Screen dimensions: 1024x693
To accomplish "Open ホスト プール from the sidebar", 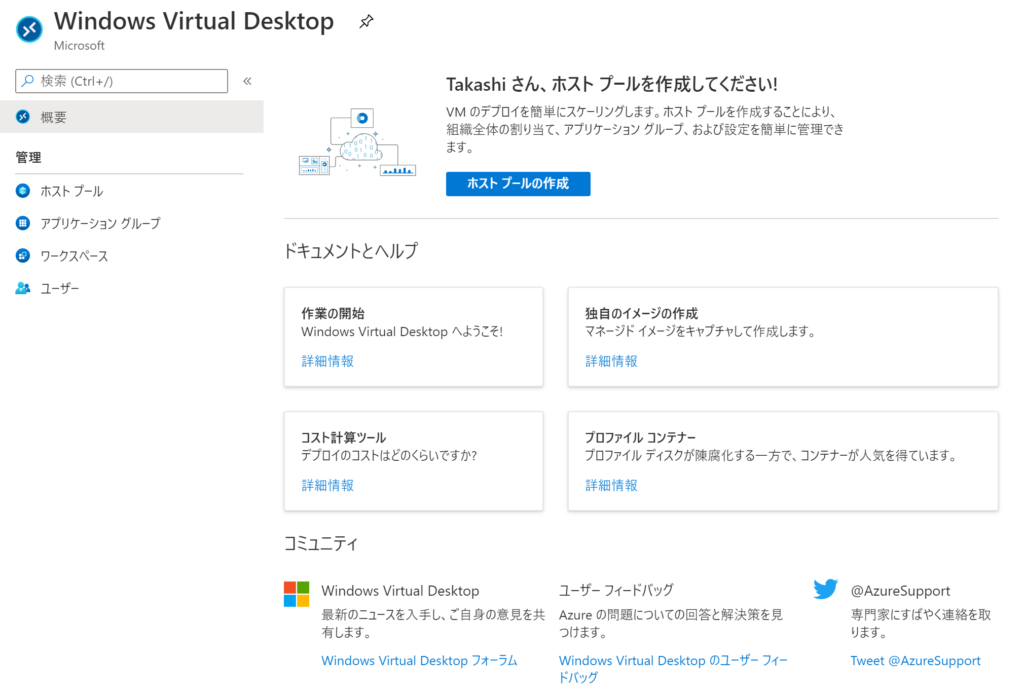I will coord(72,191).
